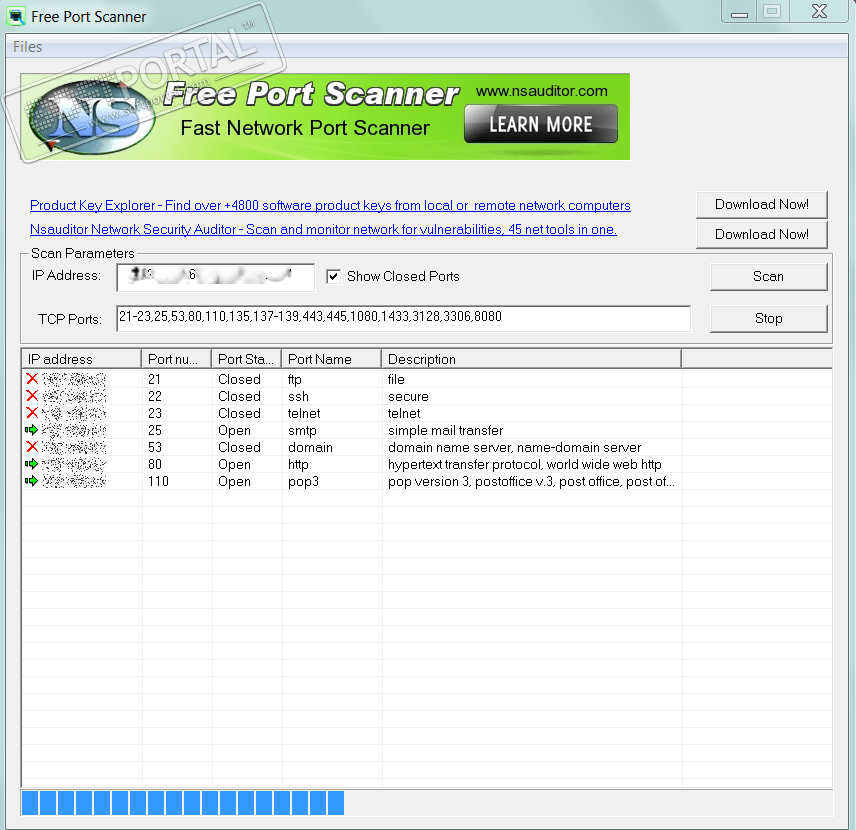Open the Product Key Explorer link
The image size is (856, 830).
[x=330, y=205]
